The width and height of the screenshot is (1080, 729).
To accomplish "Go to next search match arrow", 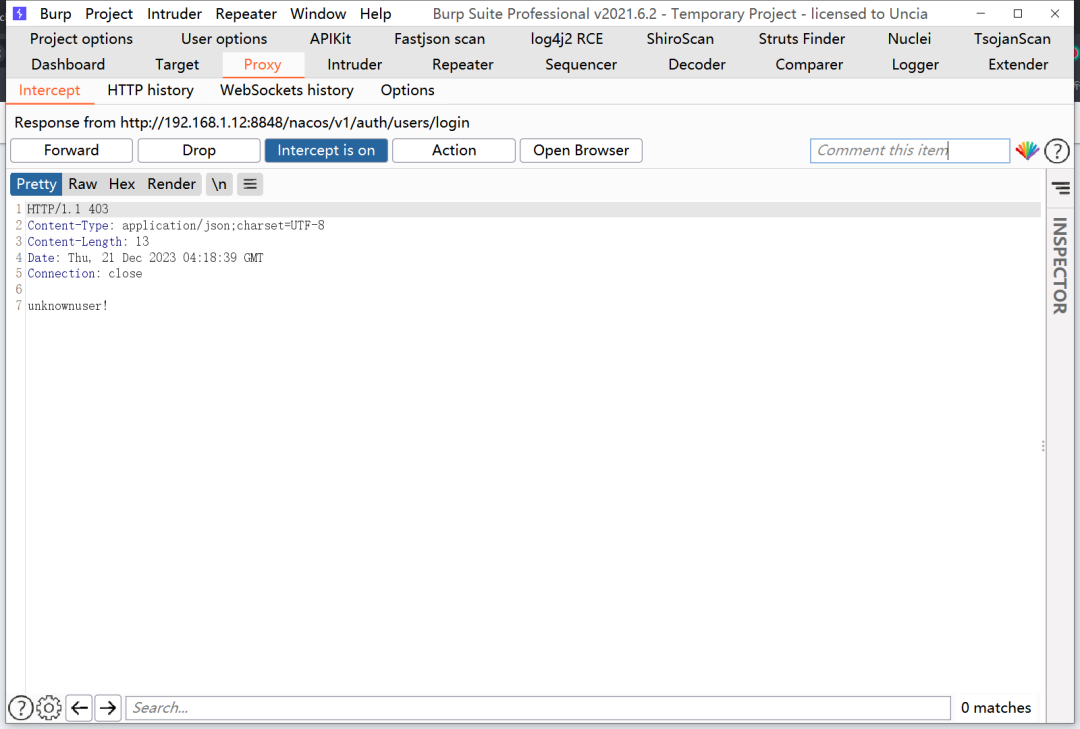I will click(108, 708).
